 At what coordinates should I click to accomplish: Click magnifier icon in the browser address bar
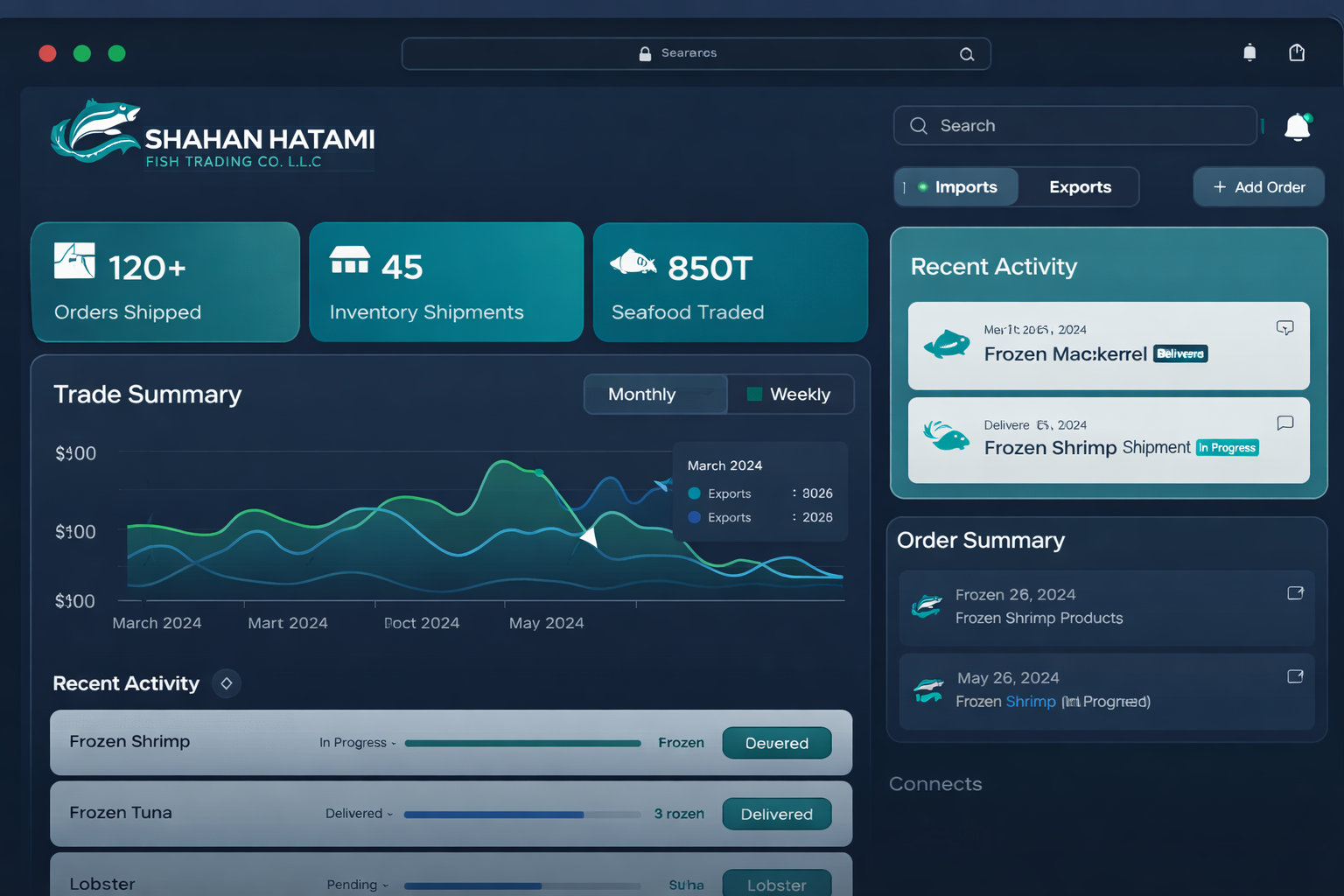pos(966,54)
